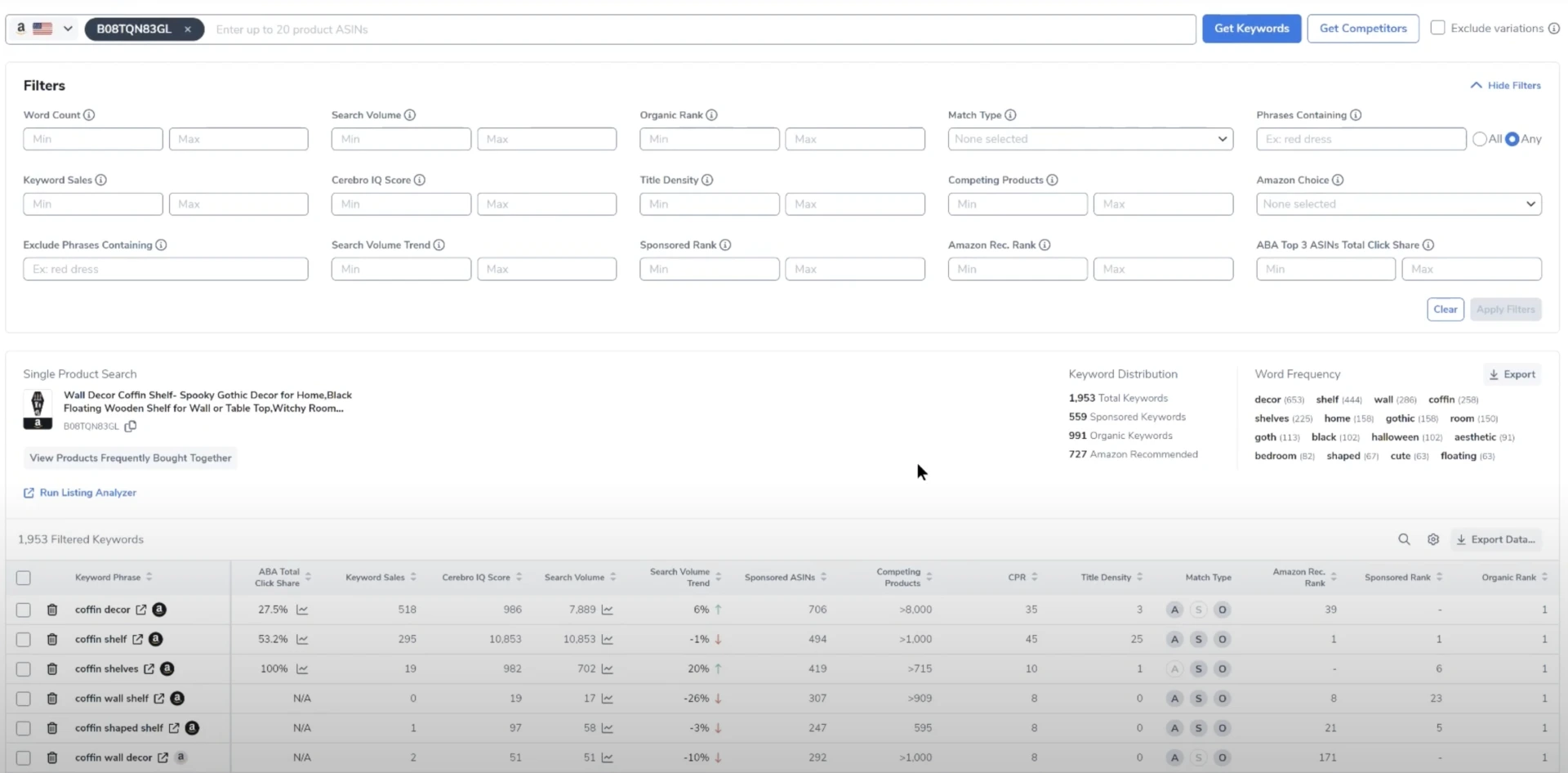The height and width of the screenshot is (773, 1568).
Task: Open table search magnifier icon
Action: [1404, 539]
